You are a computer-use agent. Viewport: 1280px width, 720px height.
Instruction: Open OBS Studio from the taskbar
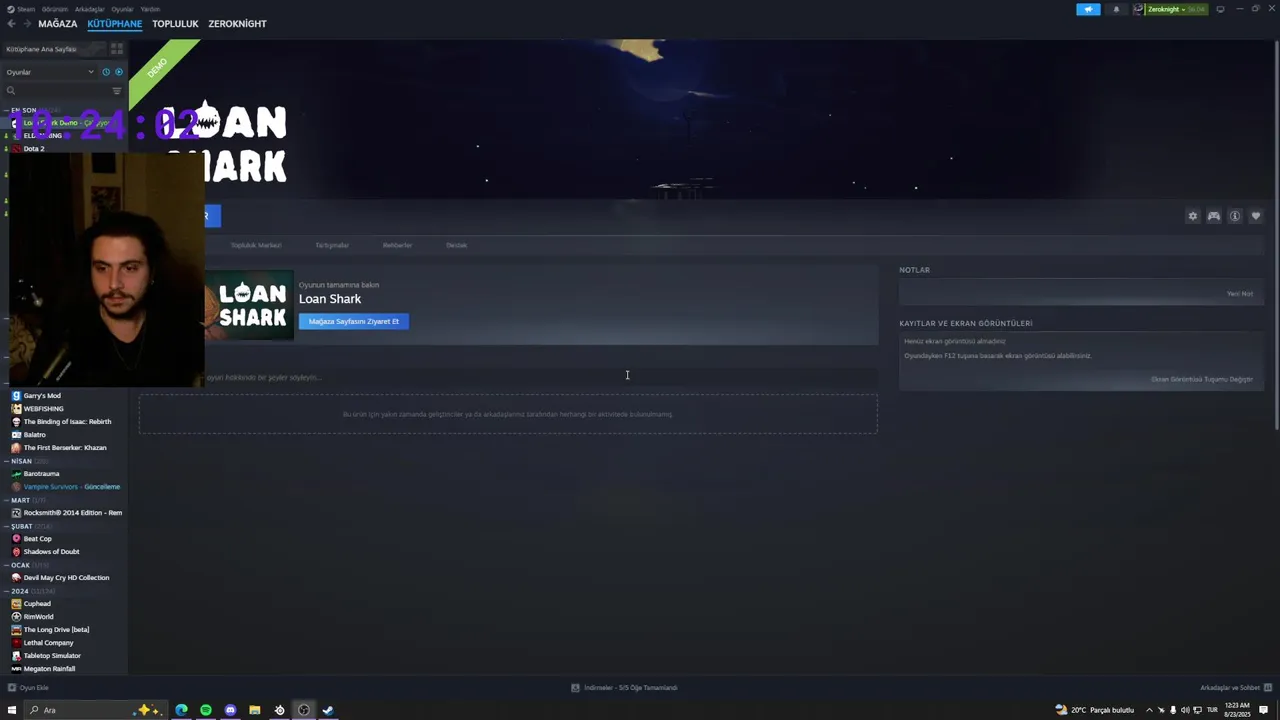pos(304,710)
